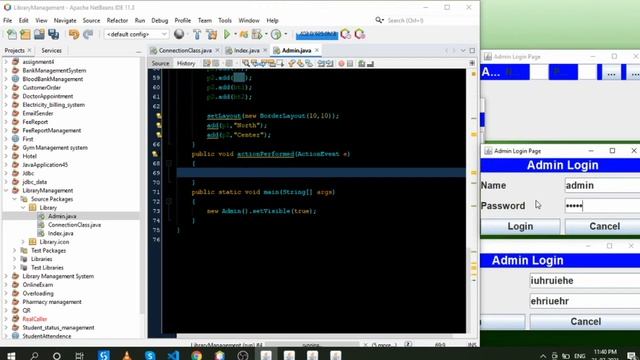The image size is (640, 360).
Task: Click the Debug Project icon
Action: coord(244,34)
